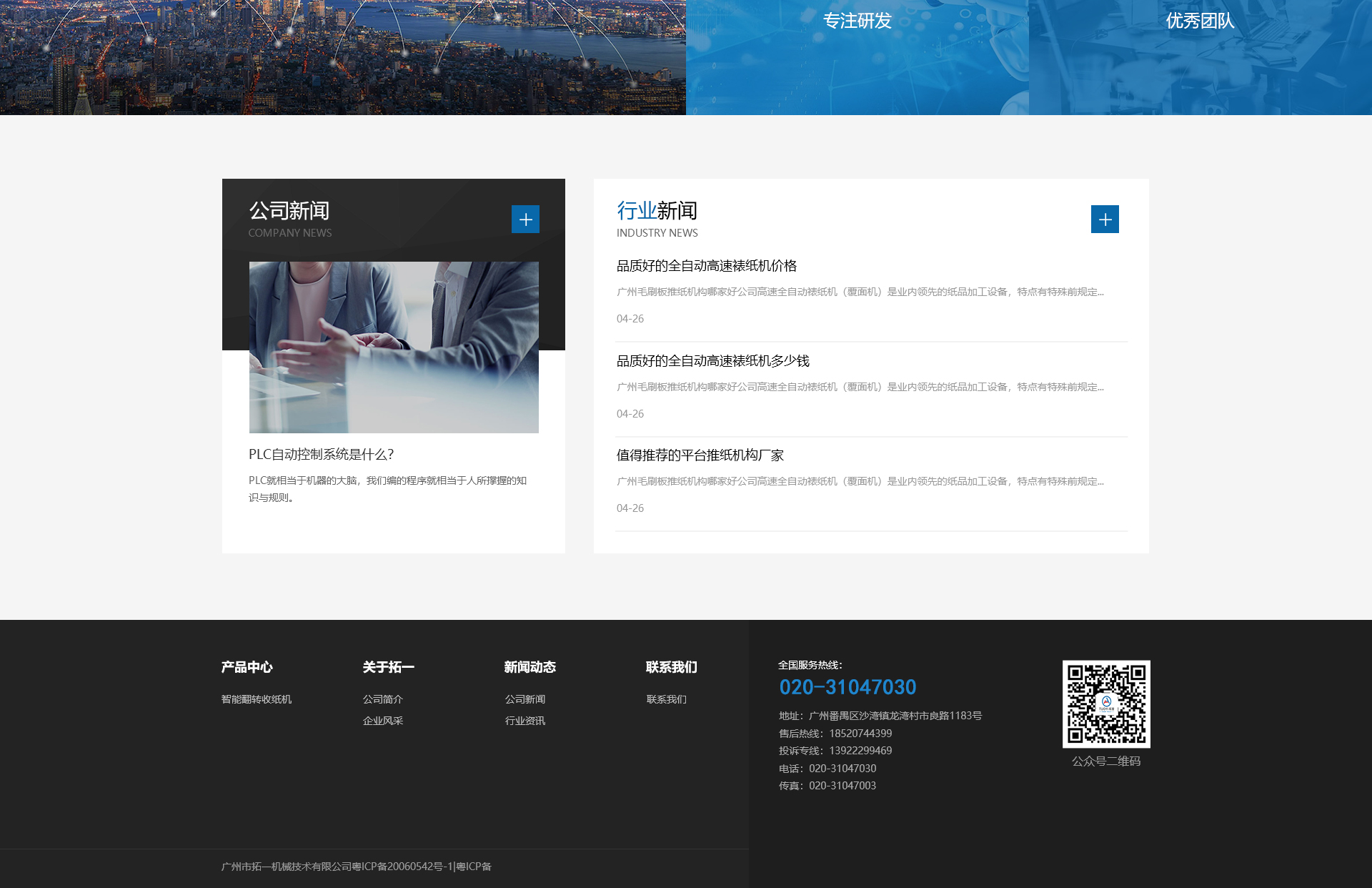Click the 公众号 QR code image

tap(1106, 704)
